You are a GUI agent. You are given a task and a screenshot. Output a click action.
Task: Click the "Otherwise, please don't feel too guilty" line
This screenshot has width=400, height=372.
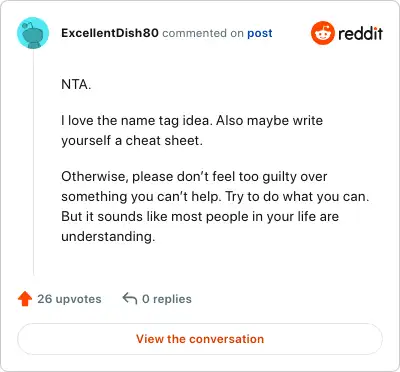click(x=194, y=176)
